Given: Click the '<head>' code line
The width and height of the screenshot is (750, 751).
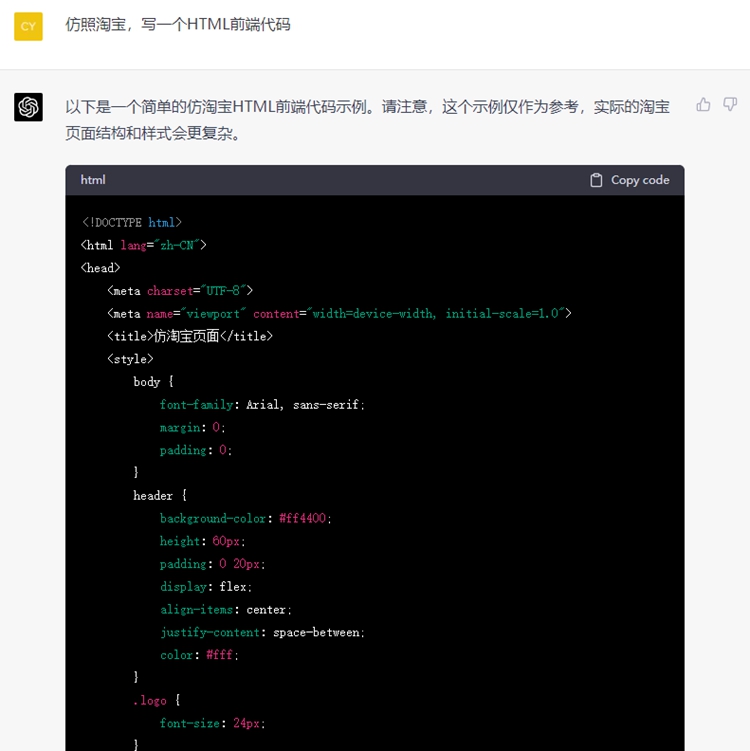Looking at the screenshot, I should tap(100, 268).
